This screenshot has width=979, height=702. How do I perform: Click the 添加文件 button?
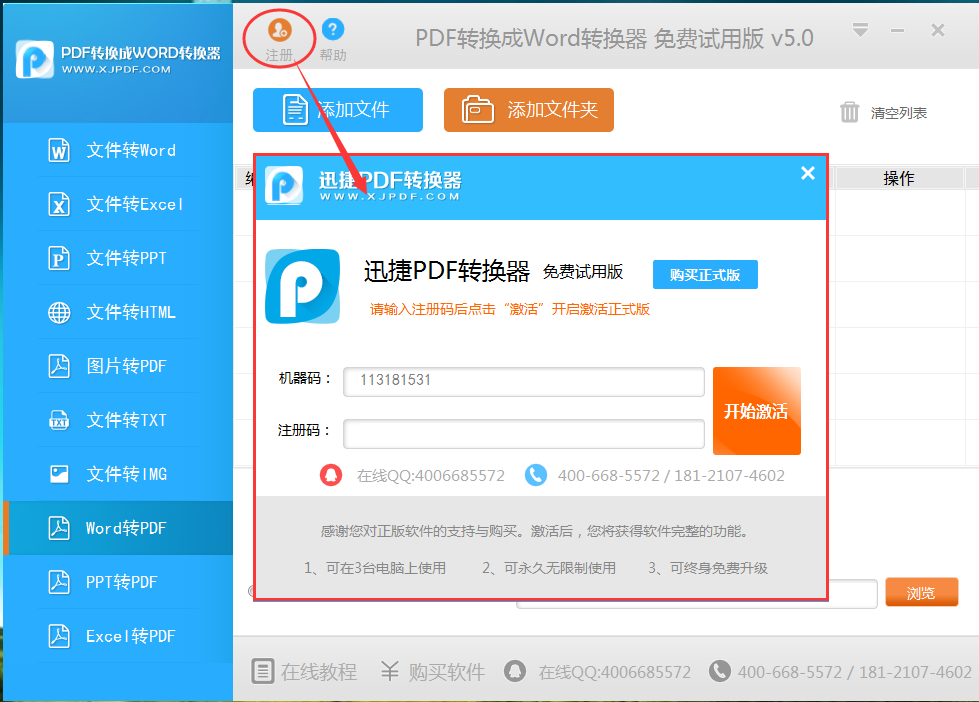click(x=338, y=110)
